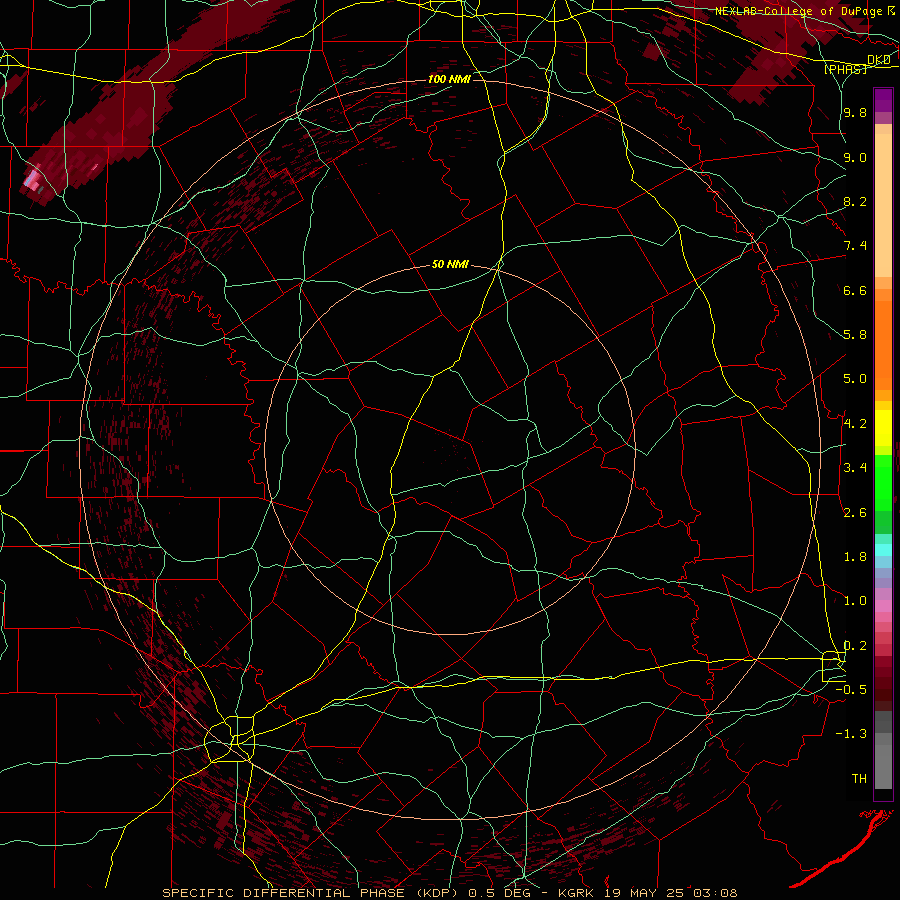This screenshot has height=900, width=900.
Task: Click the 100 NMI range ring label
Action: (449, 79)
